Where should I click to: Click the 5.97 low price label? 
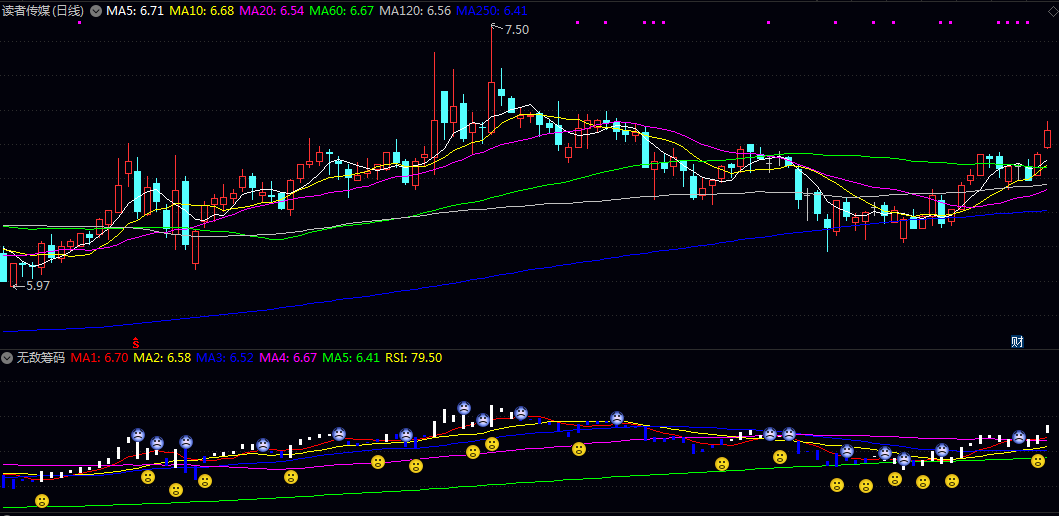coord(37,286)
